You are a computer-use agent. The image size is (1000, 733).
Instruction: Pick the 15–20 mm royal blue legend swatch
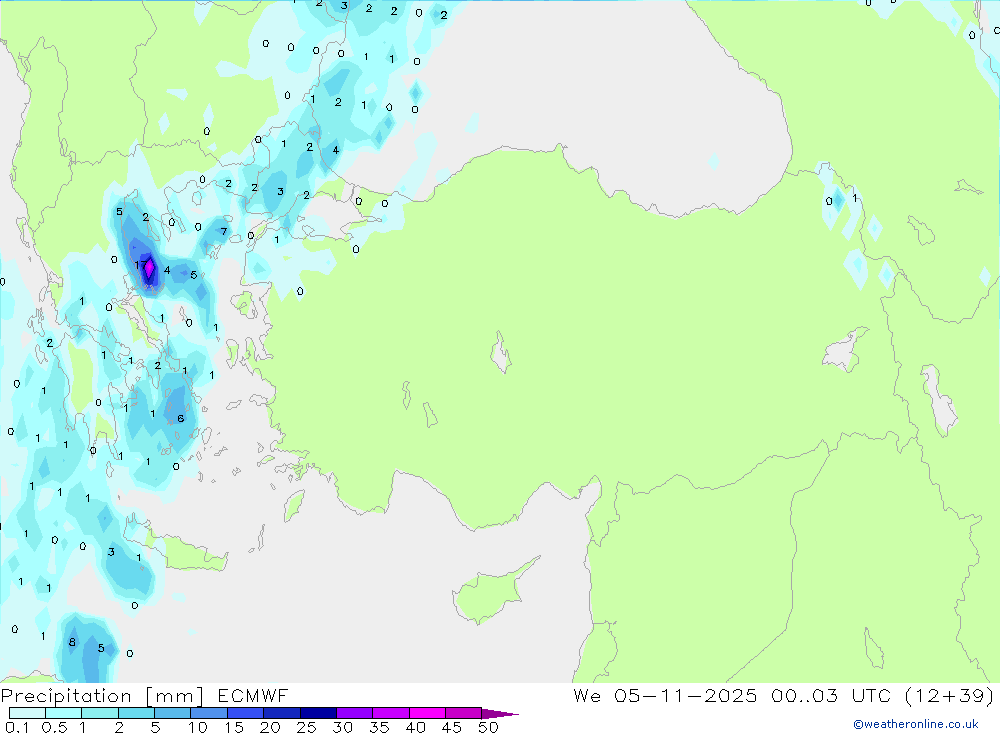point(245,713)
